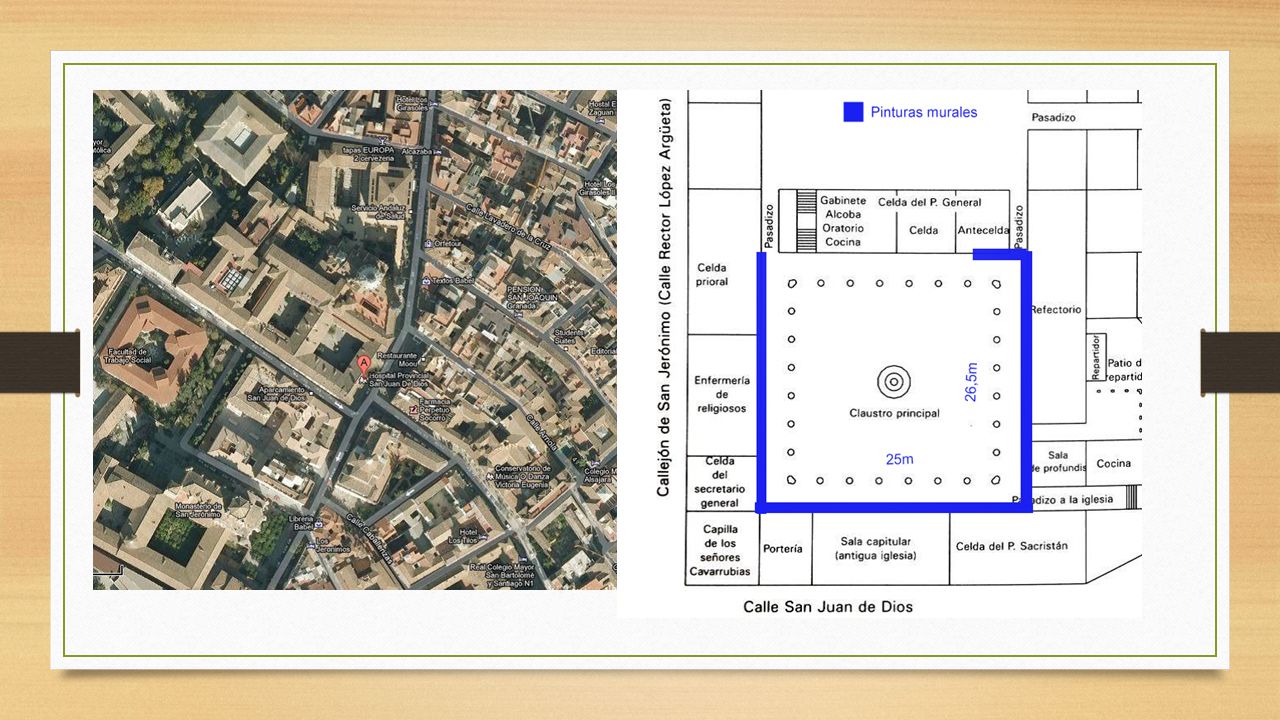Click the 'Students Suites' map label
Screen dimensions: 1280x720
tap(570, 336)
